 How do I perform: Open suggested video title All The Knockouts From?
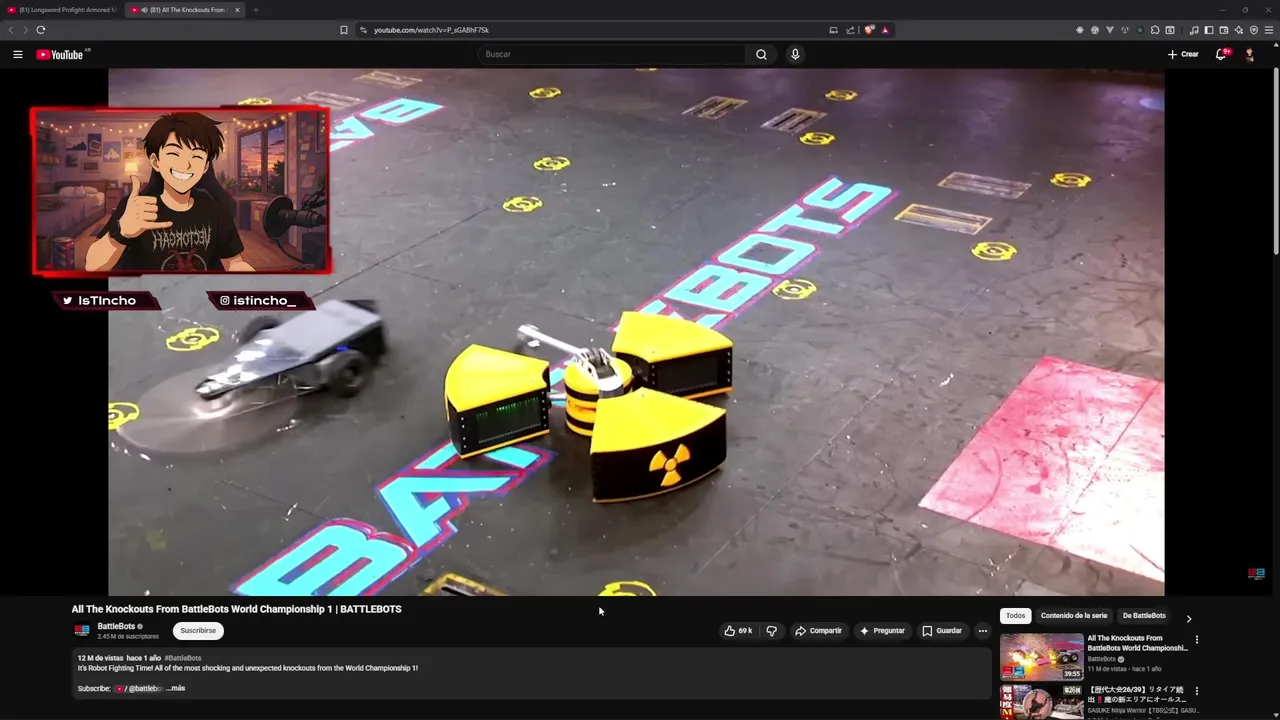1137,643
